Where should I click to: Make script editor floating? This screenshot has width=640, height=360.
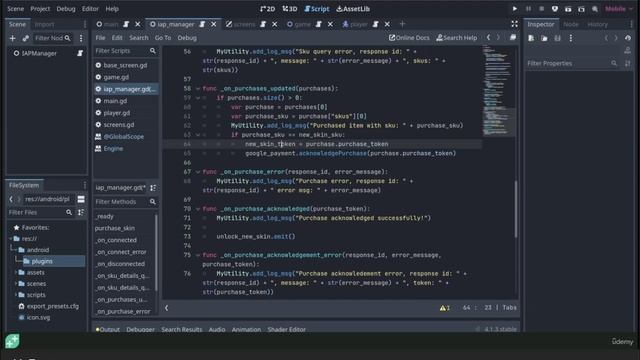coord(513,38)
